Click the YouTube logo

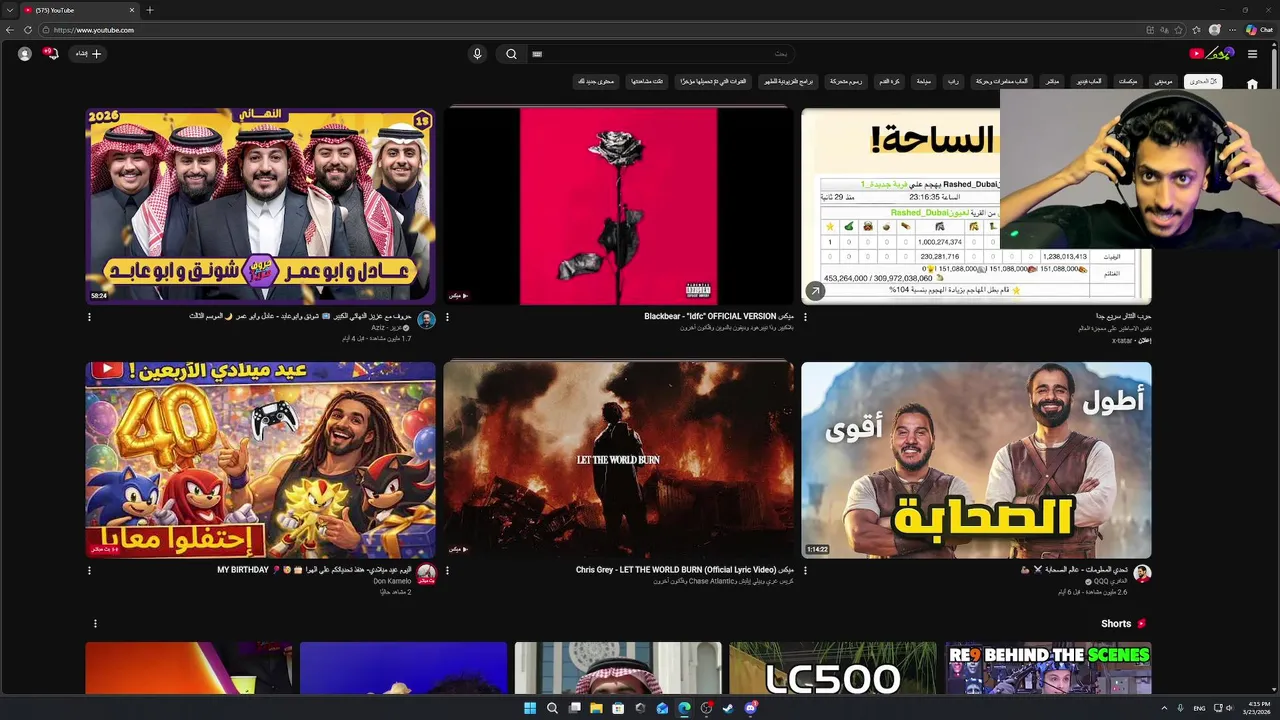point(1211,53)
